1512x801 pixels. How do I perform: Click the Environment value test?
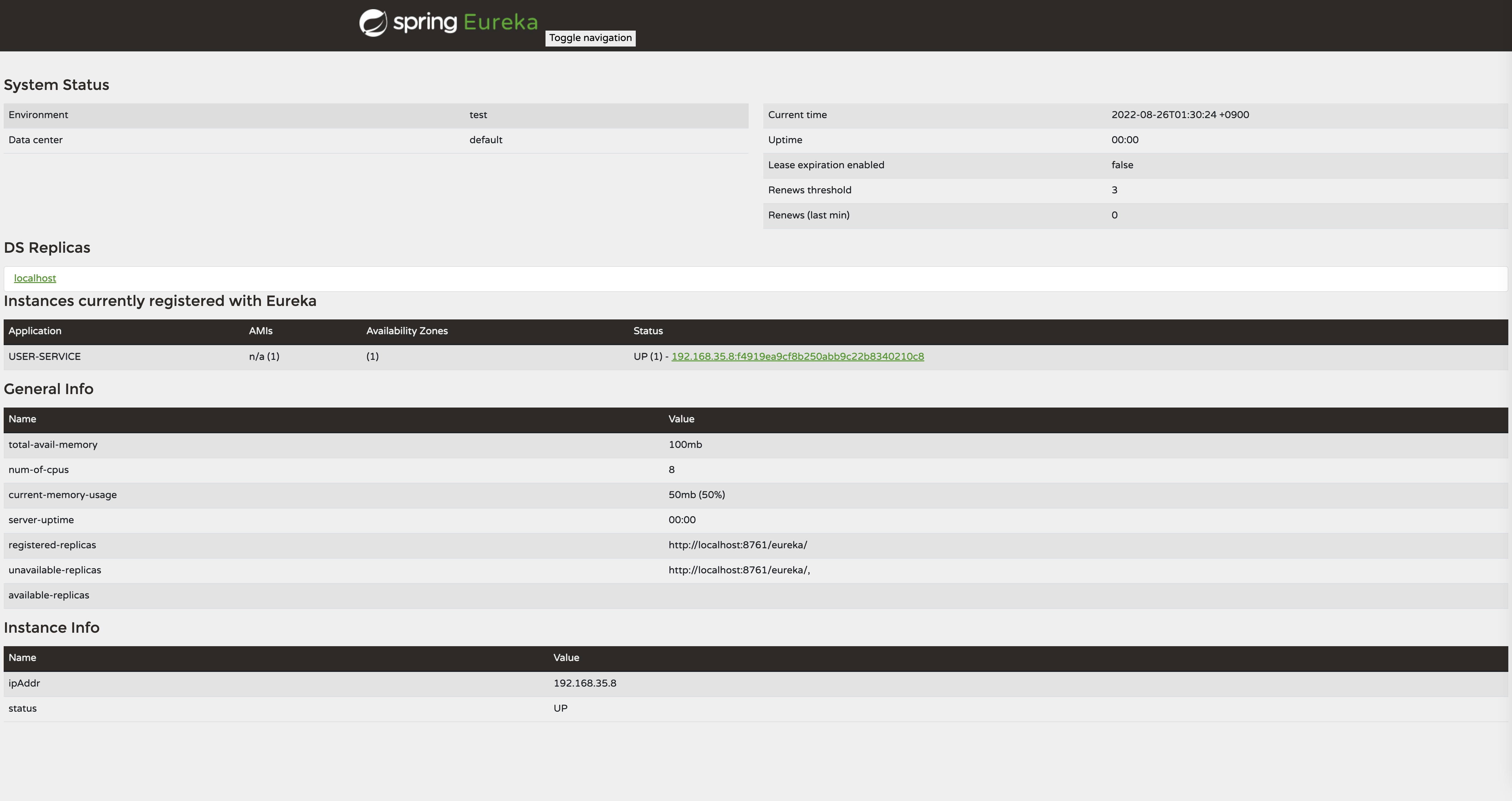[478, 115]
